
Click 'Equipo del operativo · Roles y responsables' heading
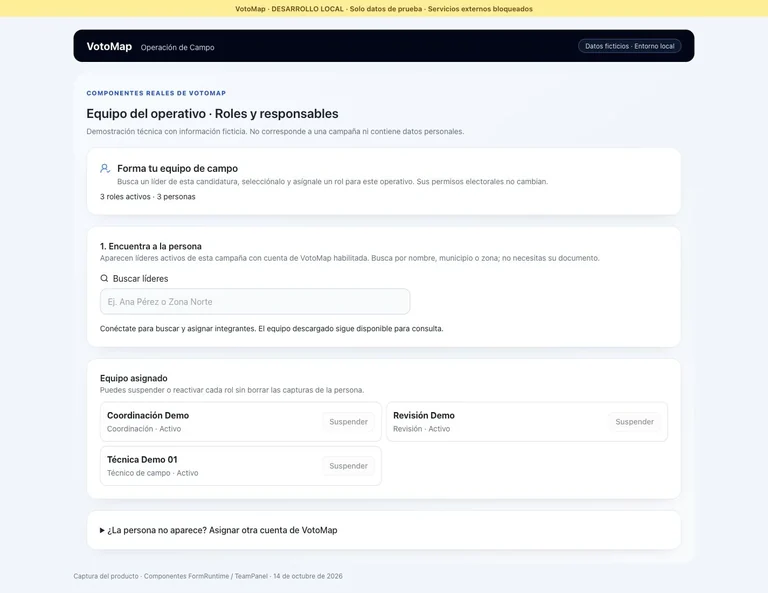(212, 114)
